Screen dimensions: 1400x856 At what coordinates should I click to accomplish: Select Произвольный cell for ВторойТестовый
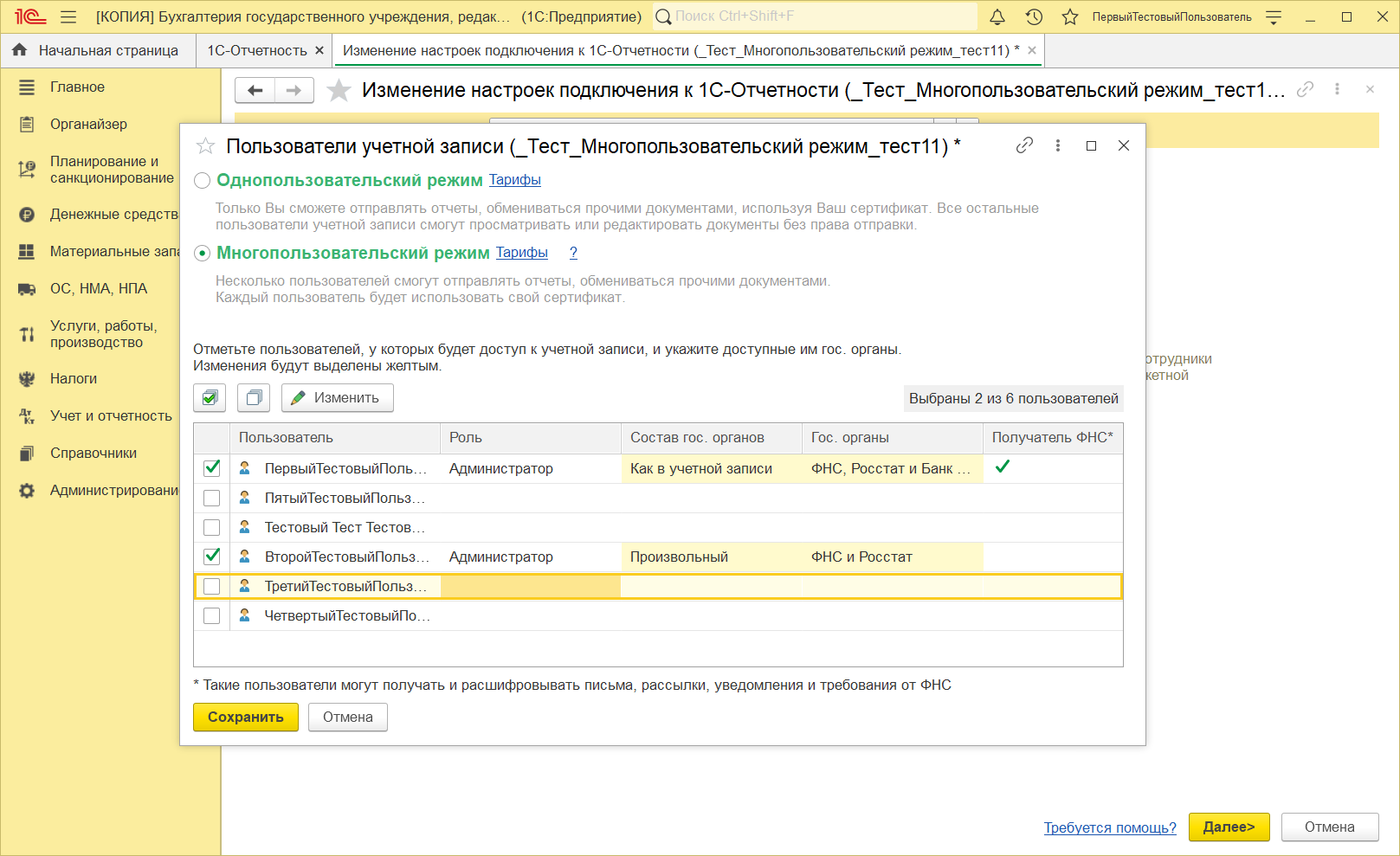pos(712,557)
